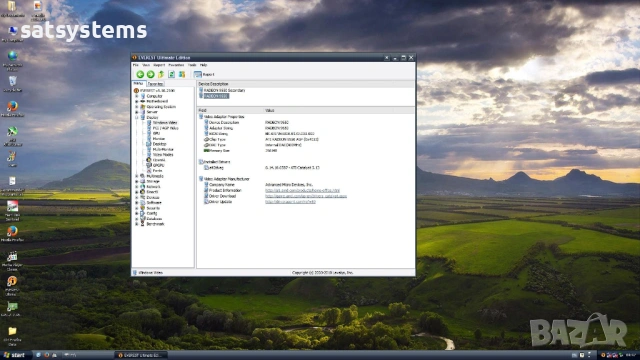Screen dimensions: 640x360
Task: Open the Driver Update link
Action: tap(290, 202)
